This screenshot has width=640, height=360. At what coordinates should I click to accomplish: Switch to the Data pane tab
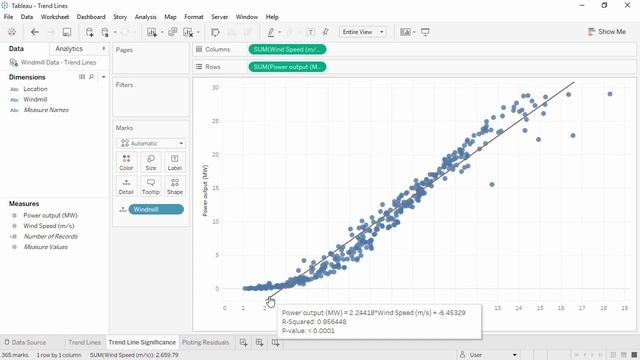click(16, 49)
